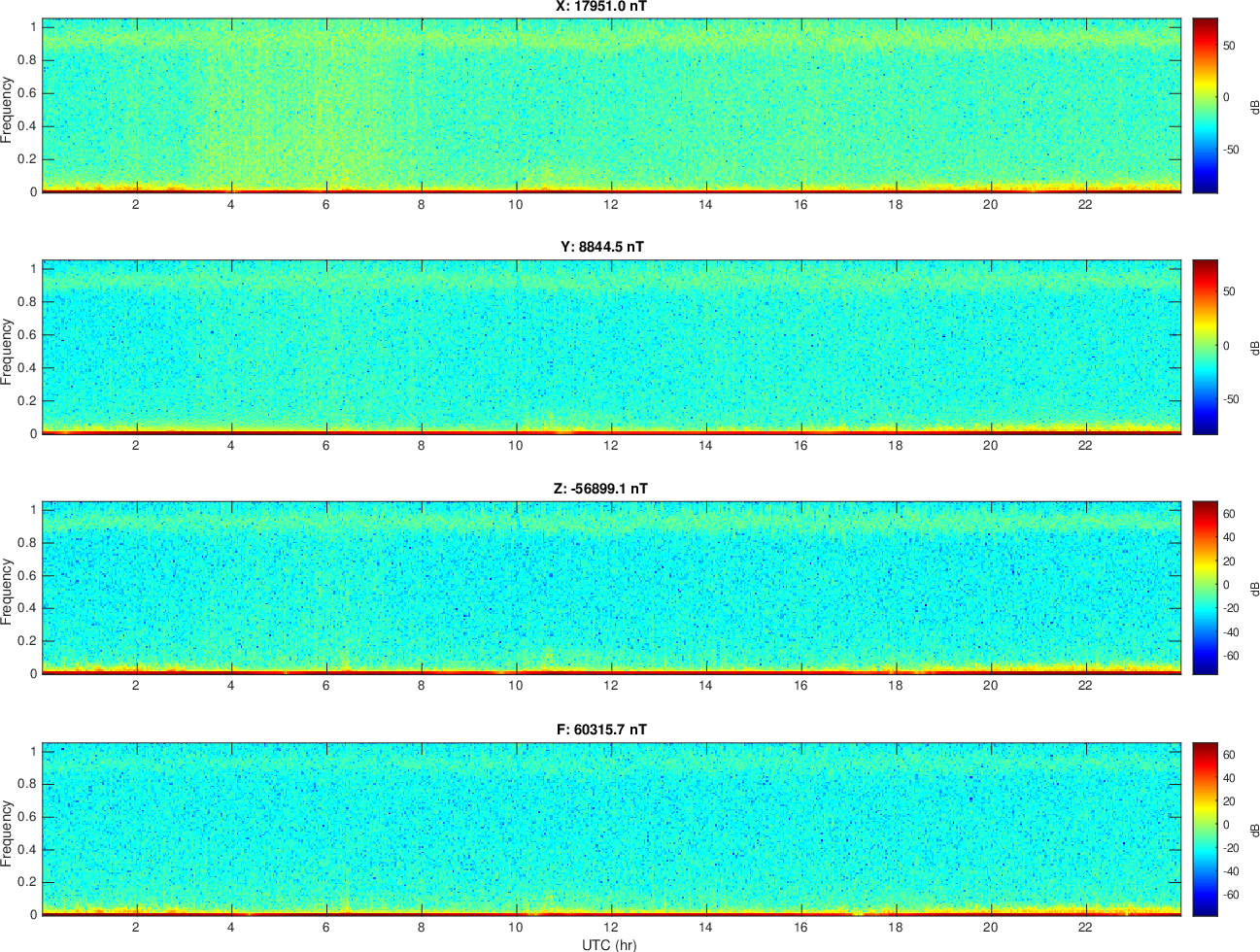This screenshot has width=1260, height=952.
Task: Click inside the Y component spectrogram
Action: (x=612, y=347)
